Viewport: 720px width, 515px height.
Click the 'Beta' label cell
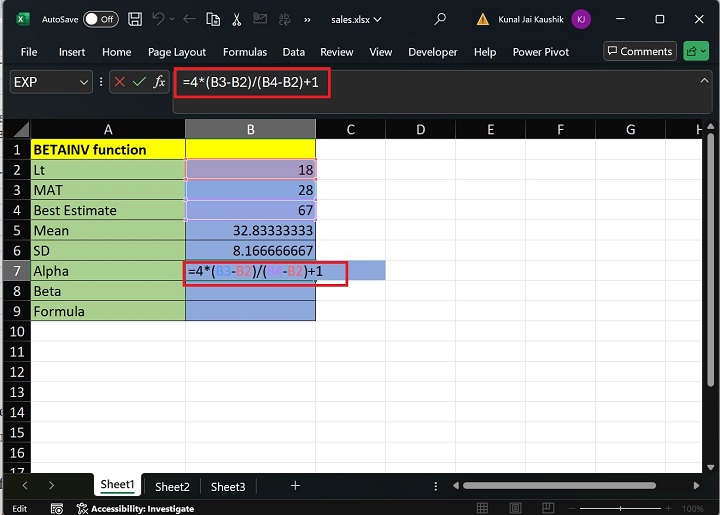coord(108,291)
